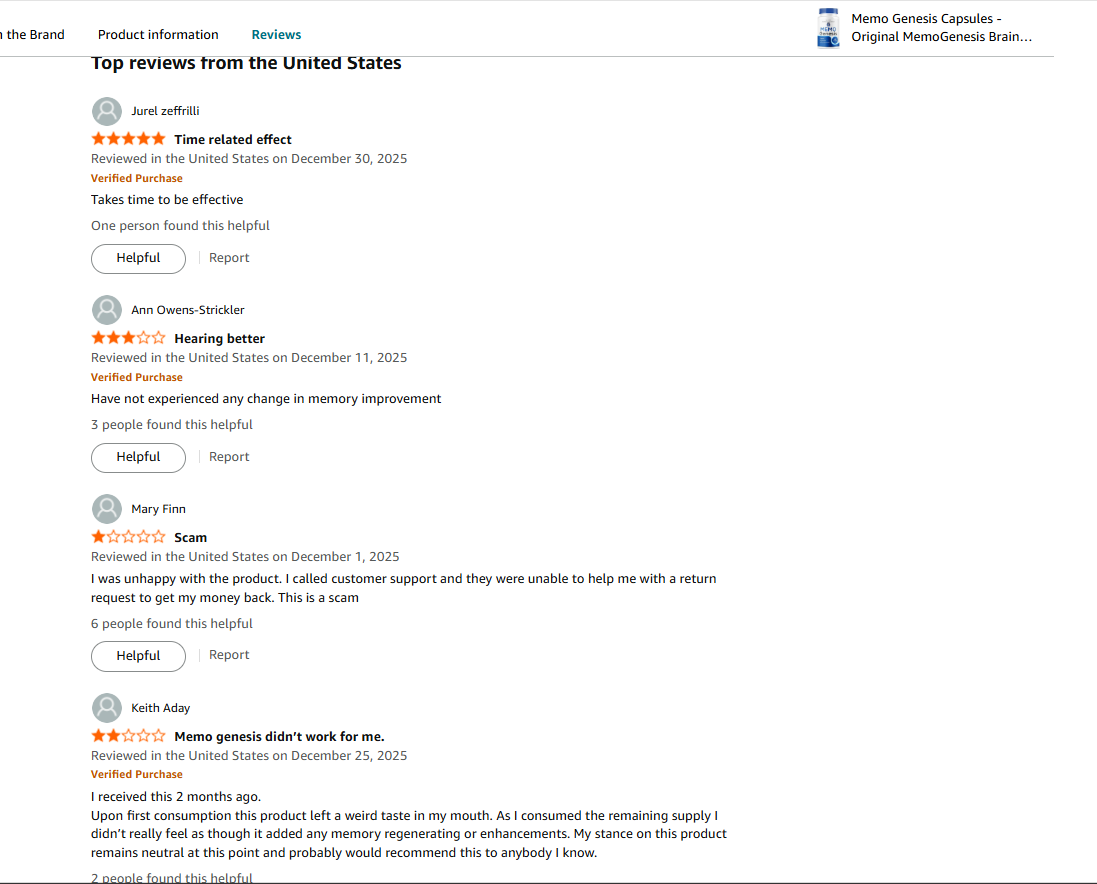The width and height of the screenshot is (1097, 884).
Task: Click Ann Owens-Strickler's profile avatar
Action: [107, 310]
